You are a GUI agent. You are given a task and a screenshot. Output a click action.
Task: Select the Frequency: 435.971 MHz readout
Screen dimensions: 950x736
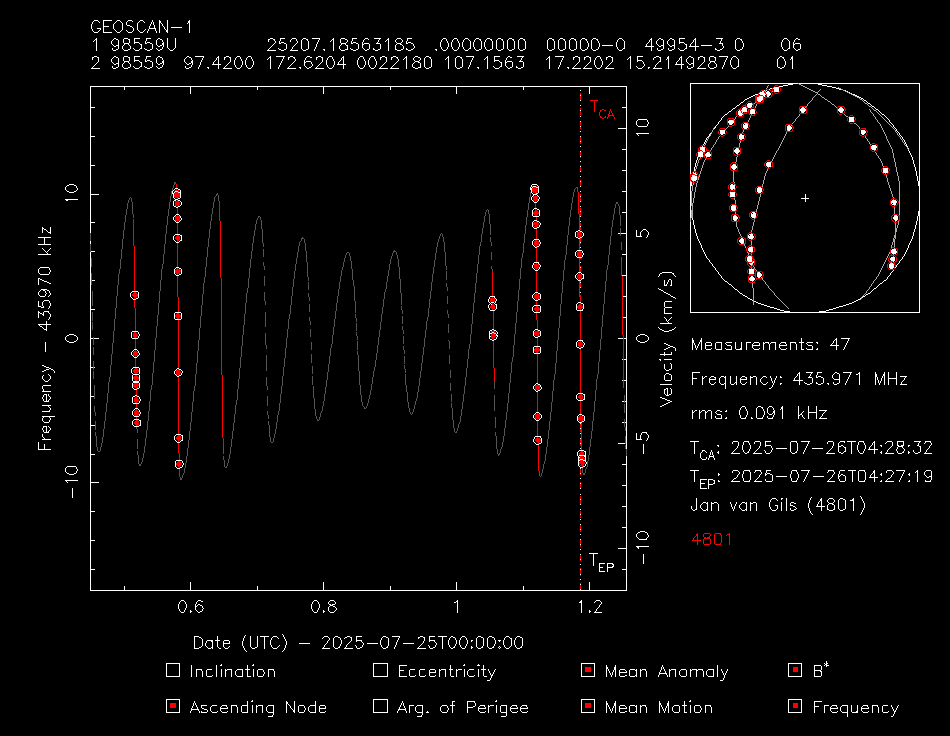tap(798, 379)
